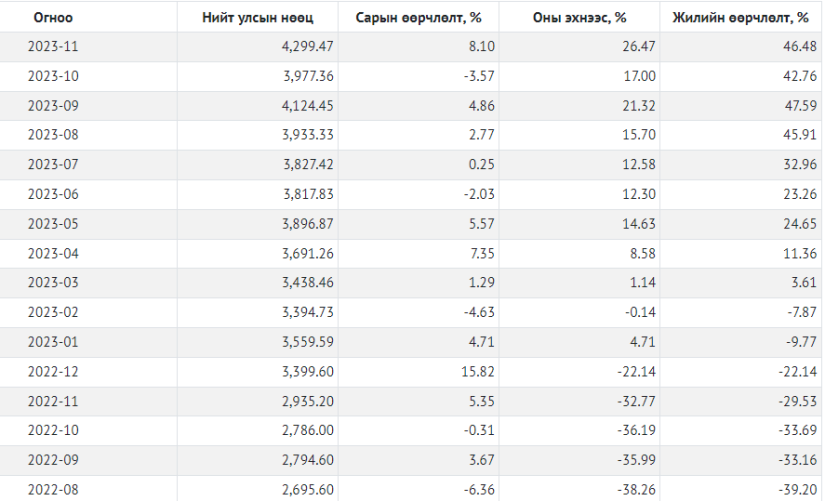This screenshot has width=825, height=501.
Task: Select the 8.58 year-to-date value
Action: [642, 254]
